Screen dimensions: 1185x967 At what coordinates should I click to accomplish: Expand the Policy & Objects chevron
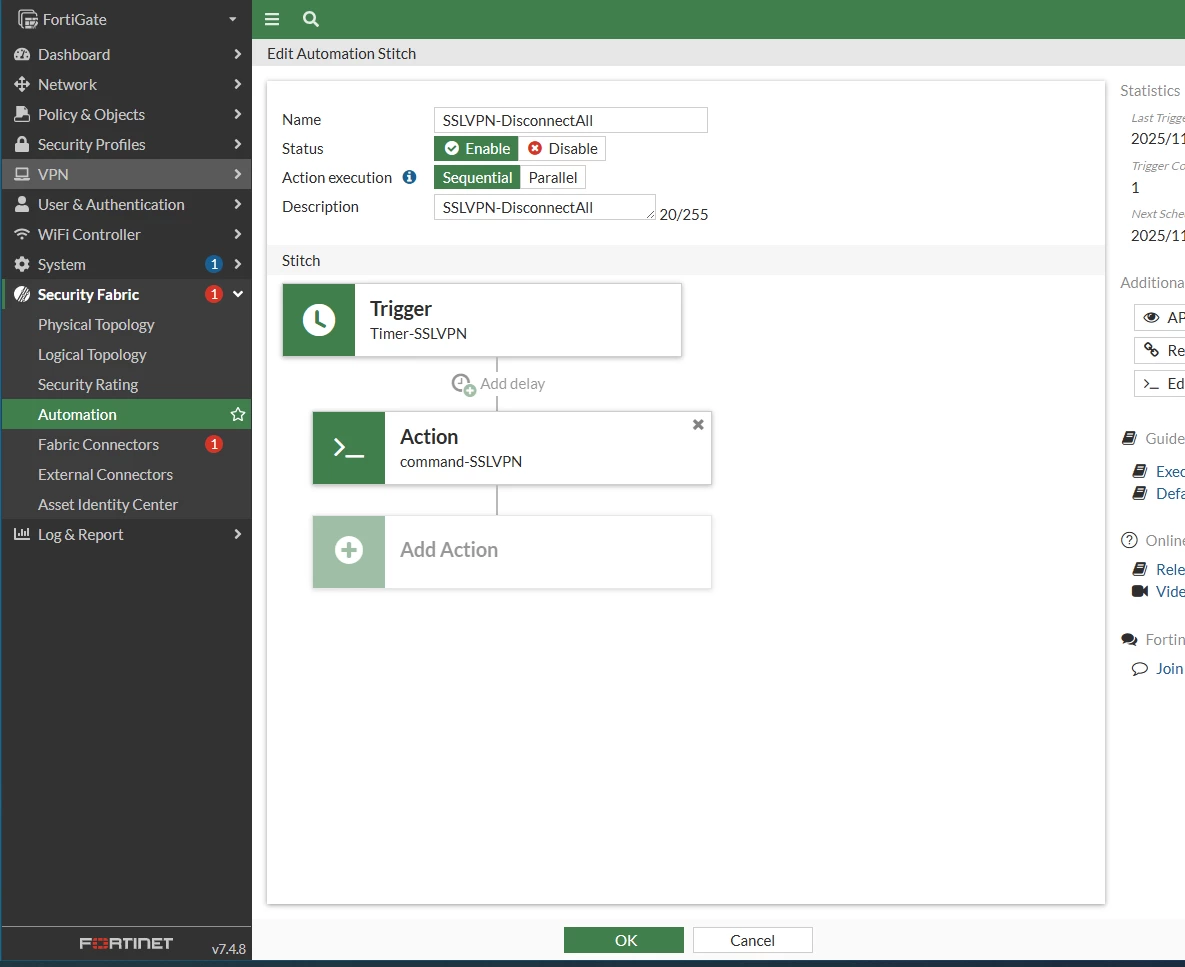click(237, 114)
